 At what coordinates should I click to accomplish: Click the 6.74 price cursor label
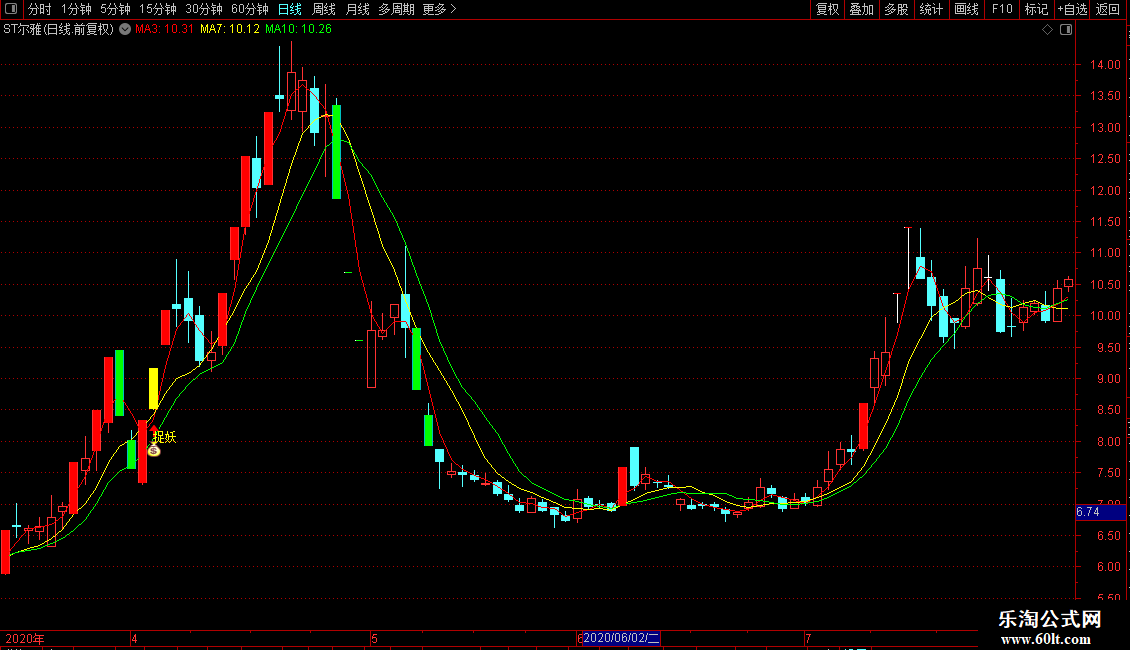click(x=1100, y=512)
